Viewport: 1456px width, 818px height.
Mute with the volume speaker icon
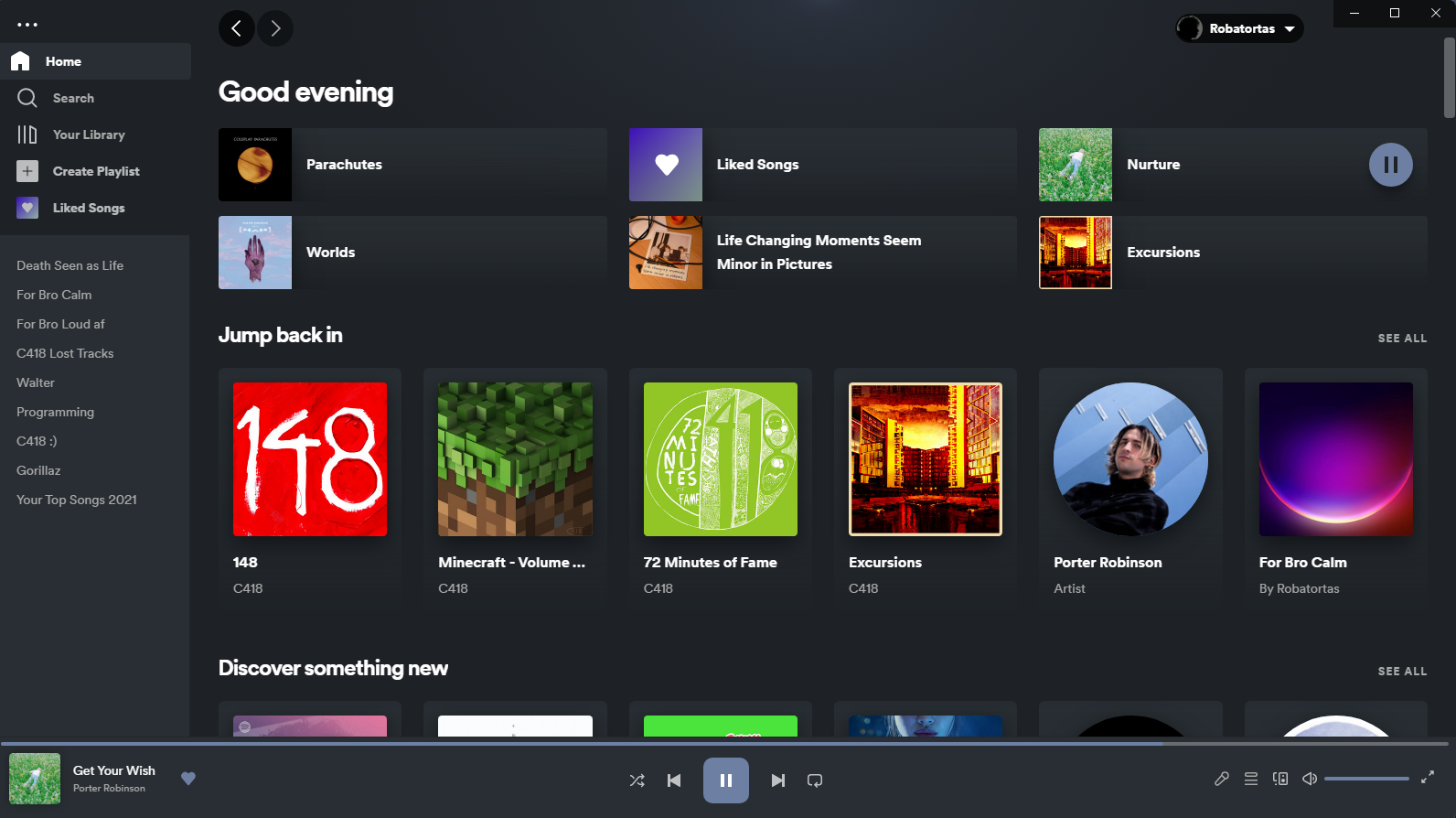1310,779
